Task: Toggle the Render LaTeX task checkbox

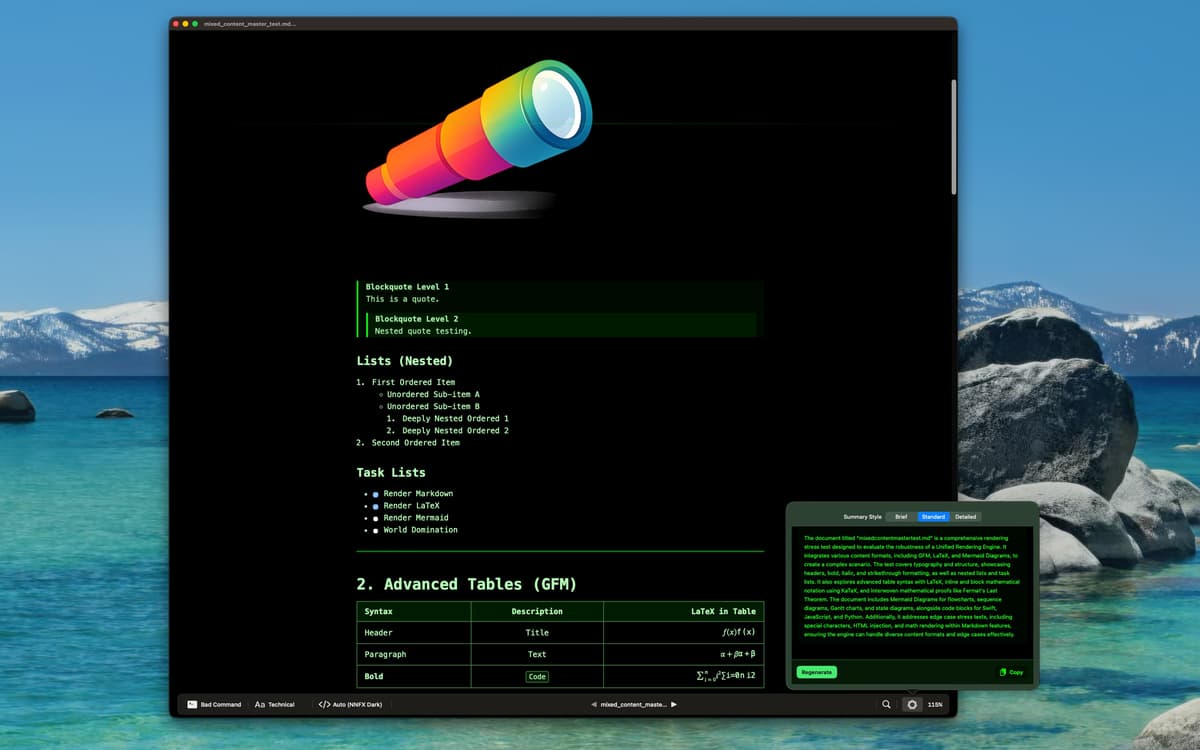Action: [376, 506]
